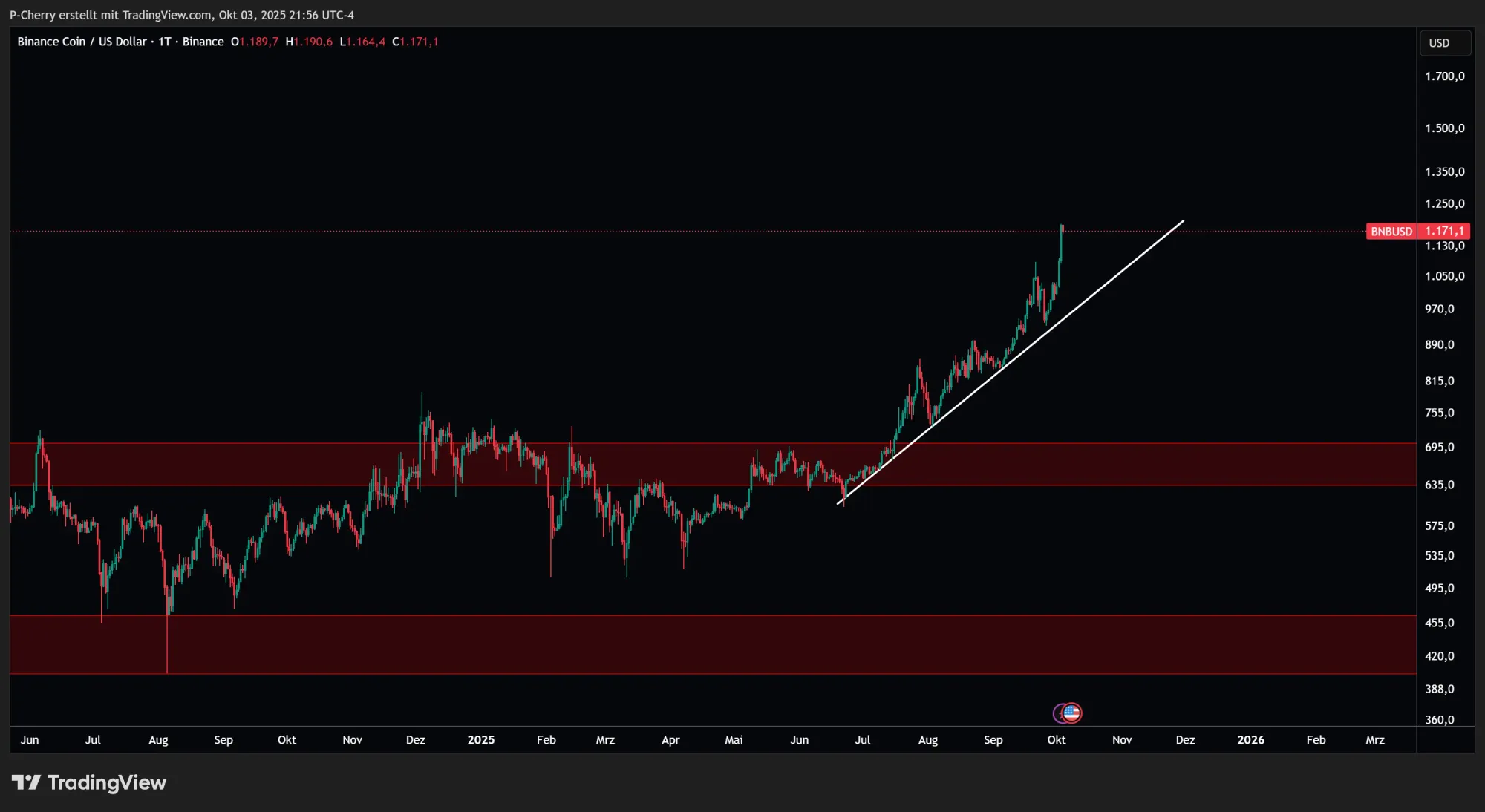Click the opening price value O1.189,7
This screenshot has height=812, width=1485.
255,42
